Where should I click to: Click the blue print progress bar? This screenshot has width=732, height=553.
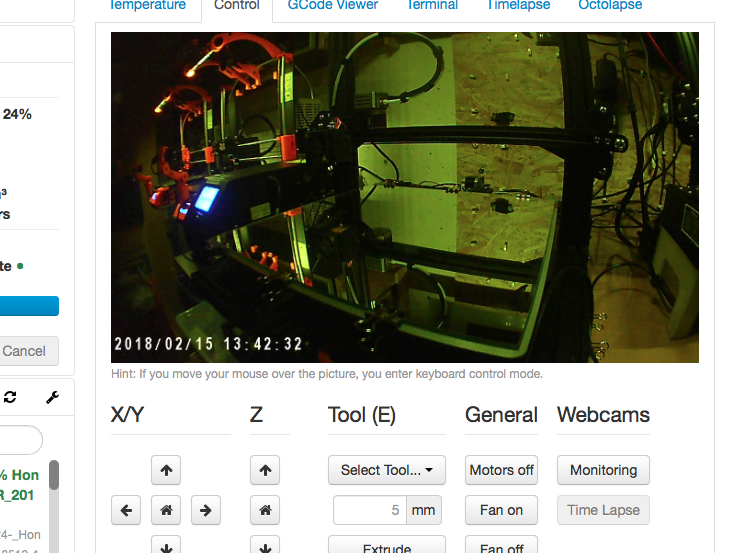tap(29, 306)
